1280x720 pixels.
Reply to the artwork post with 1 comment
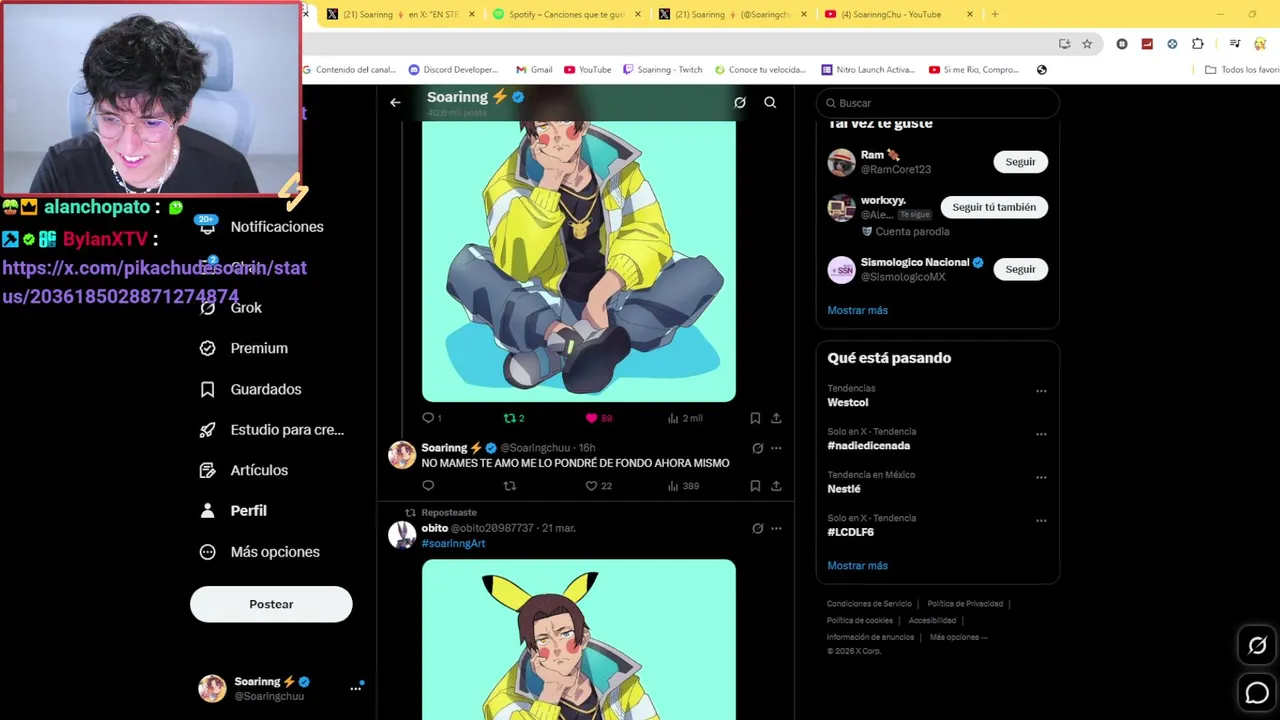(x=432, y=418)
